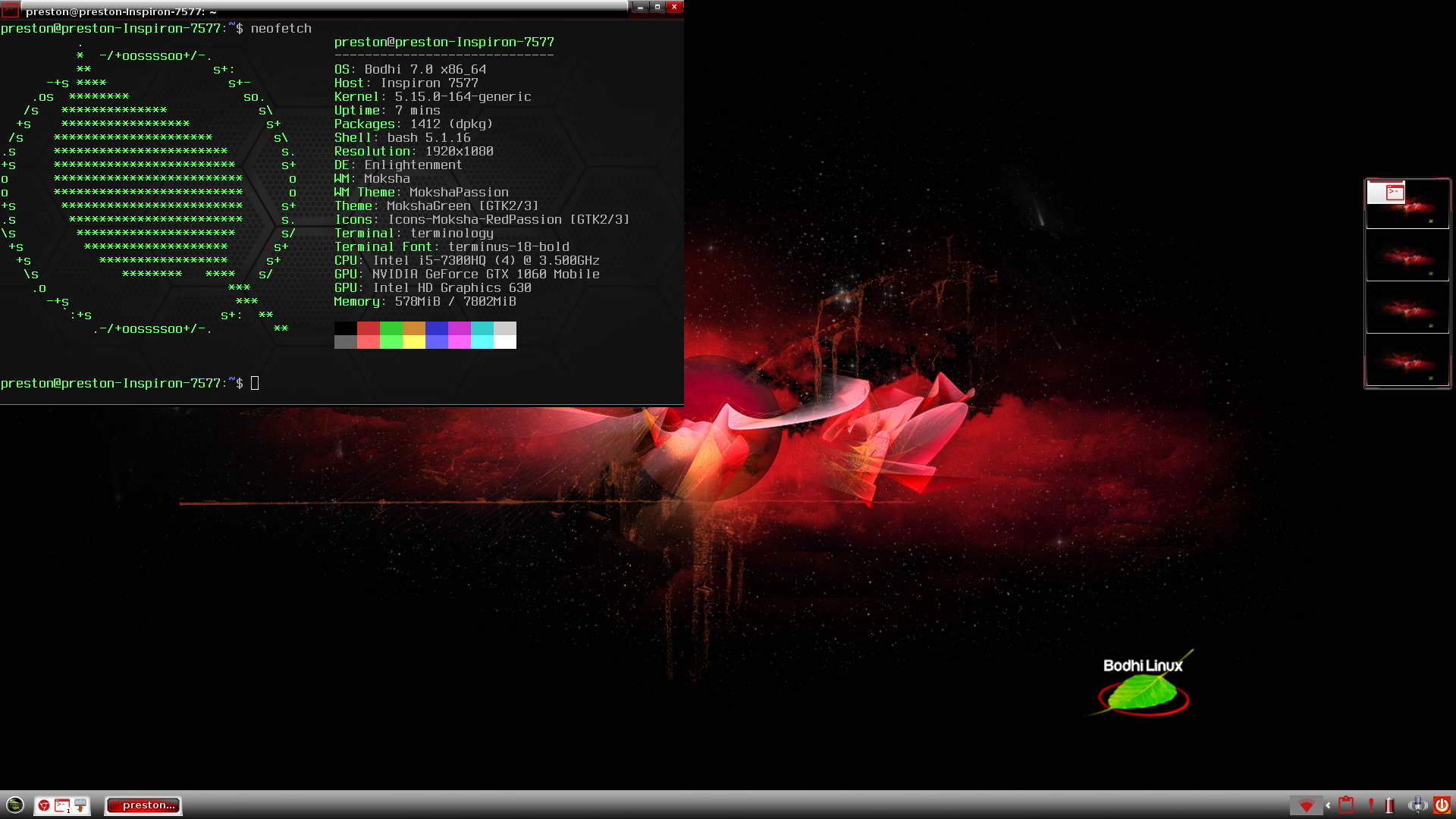Launch Terminology from the taskbar launcher
This screenshot has width=1456, height=819.
tap(62, 805)
